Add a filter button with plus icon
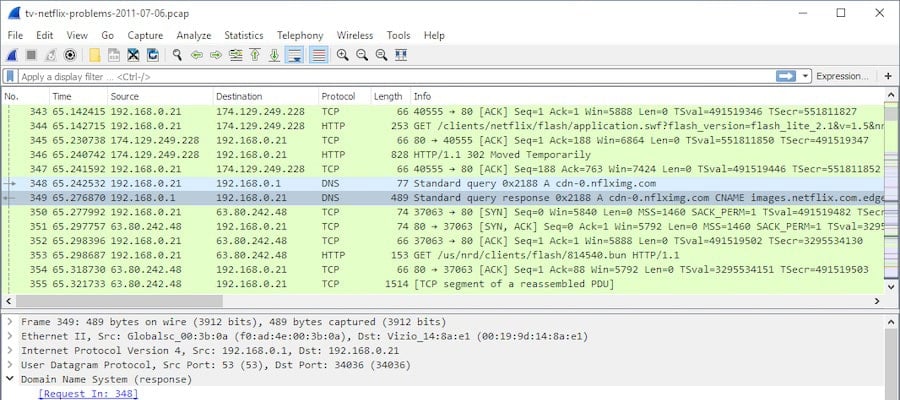Image resolution: width=900 pixels, height=400 pixels. [x=889, y=76]
